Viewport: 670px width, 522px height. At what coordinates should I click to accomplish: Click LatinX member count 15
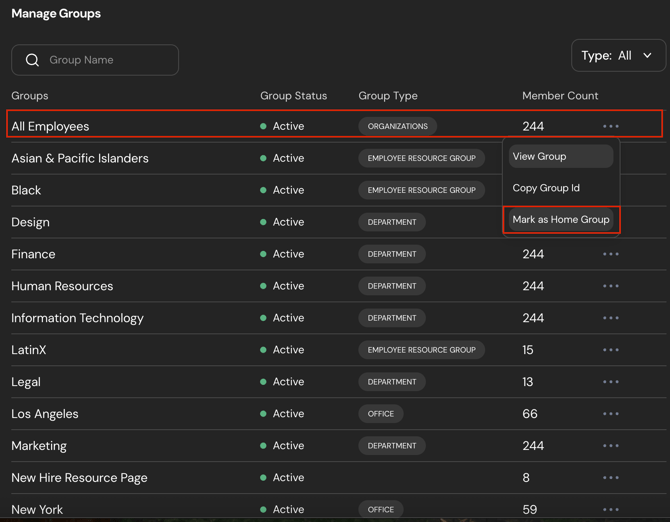tap(528, 350)
